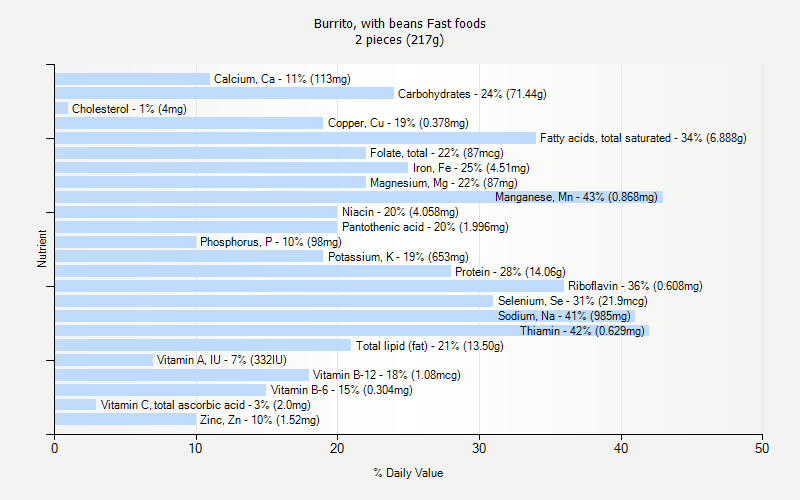Screen dimensions: 800x500
Task: Select the 'Riboflavin - 36% (0.608mg)' label
Action: click(x=635, y=286)
